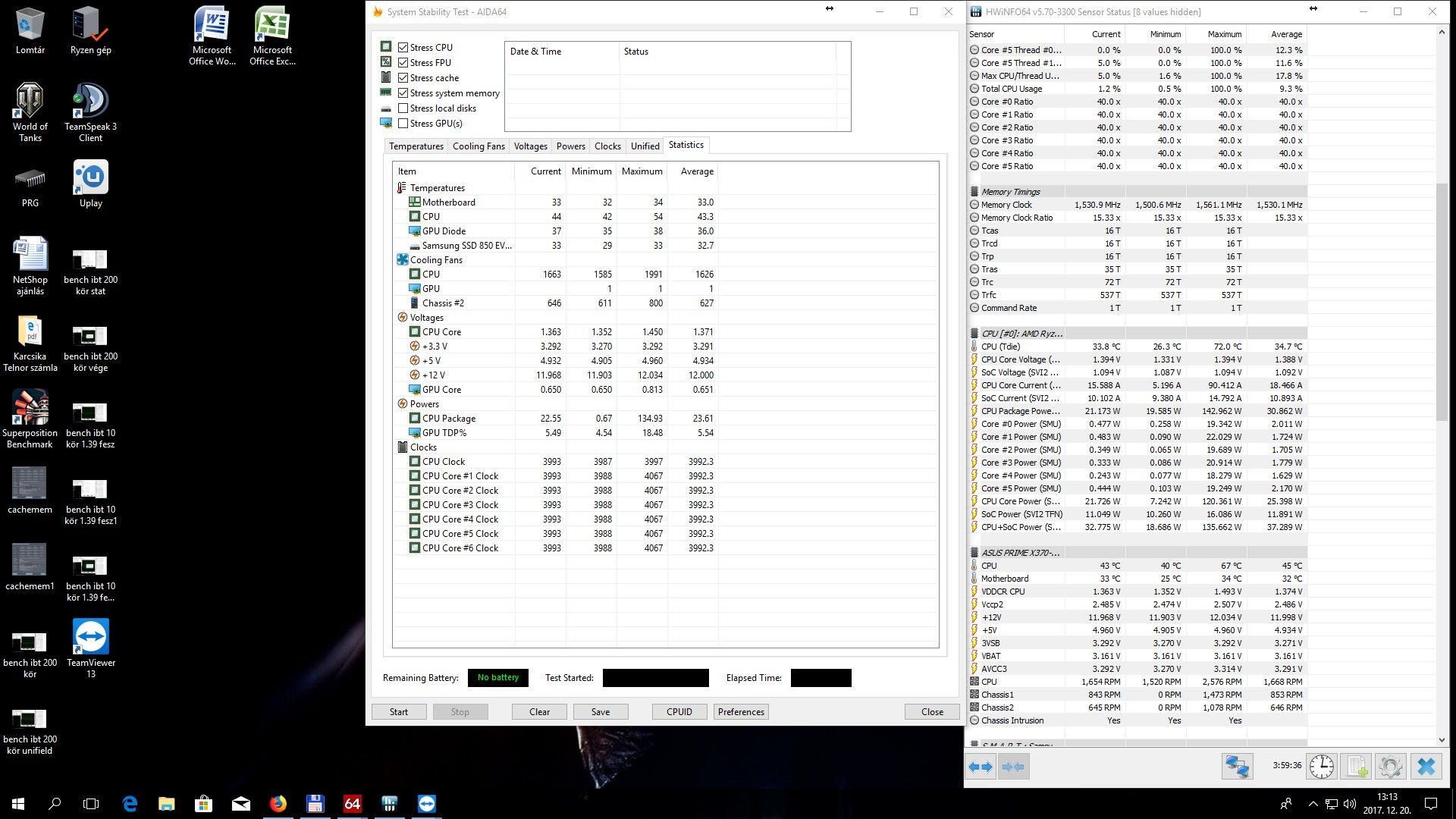Click the CPUID button
The image size is (1456, 819).
[679, 712]
